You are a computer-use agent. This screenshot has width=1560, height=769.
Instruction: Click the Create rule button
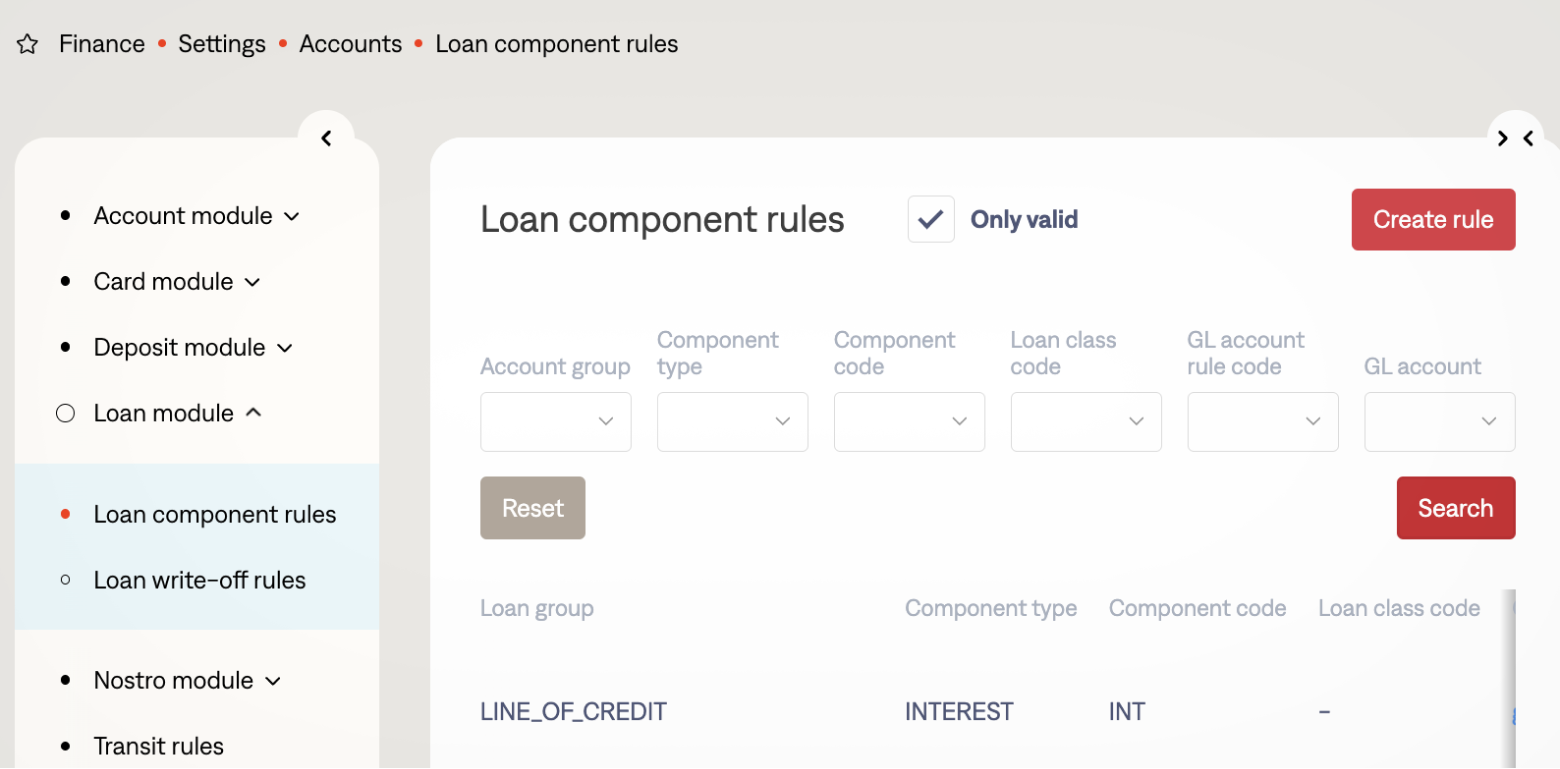pos(1433,220)
